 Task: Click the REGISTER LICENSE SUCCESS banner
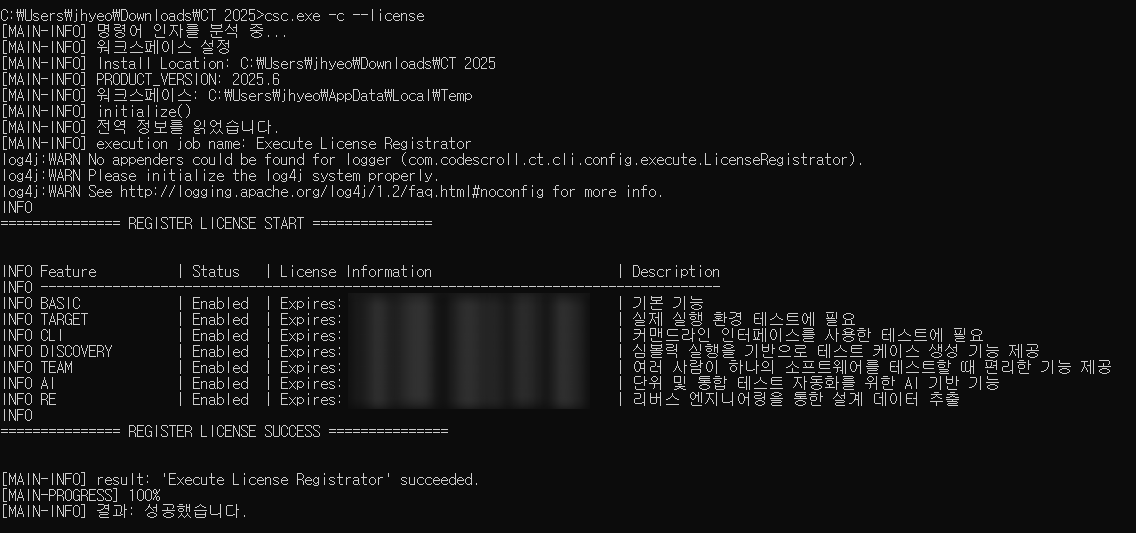tap(224, 432)
